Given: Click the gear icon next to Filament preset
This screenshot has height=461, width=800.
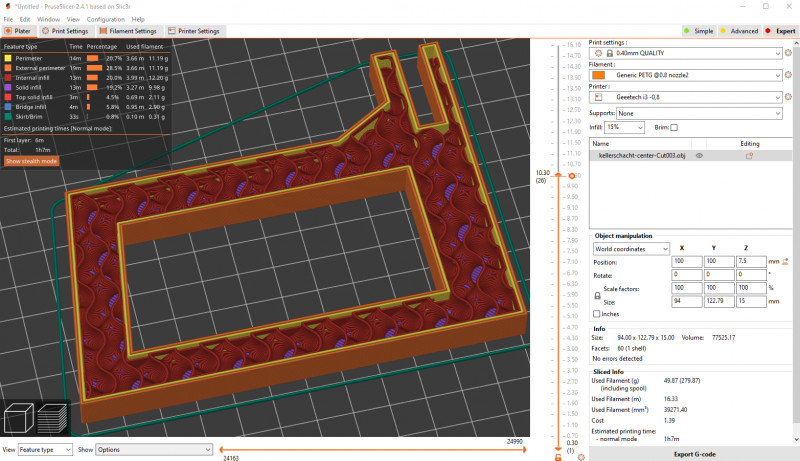Looking at the screenshot, I should [x=788, y=75].
